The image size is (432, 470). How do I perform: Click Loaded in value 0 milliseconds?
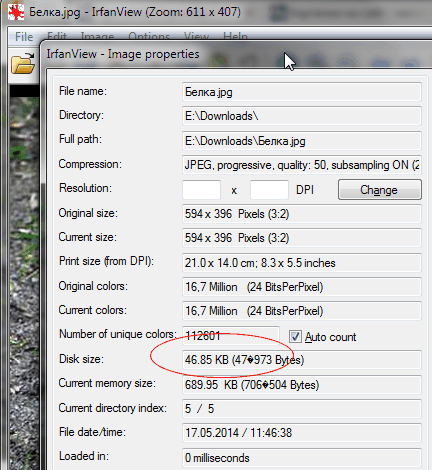(x=302, y=458)
